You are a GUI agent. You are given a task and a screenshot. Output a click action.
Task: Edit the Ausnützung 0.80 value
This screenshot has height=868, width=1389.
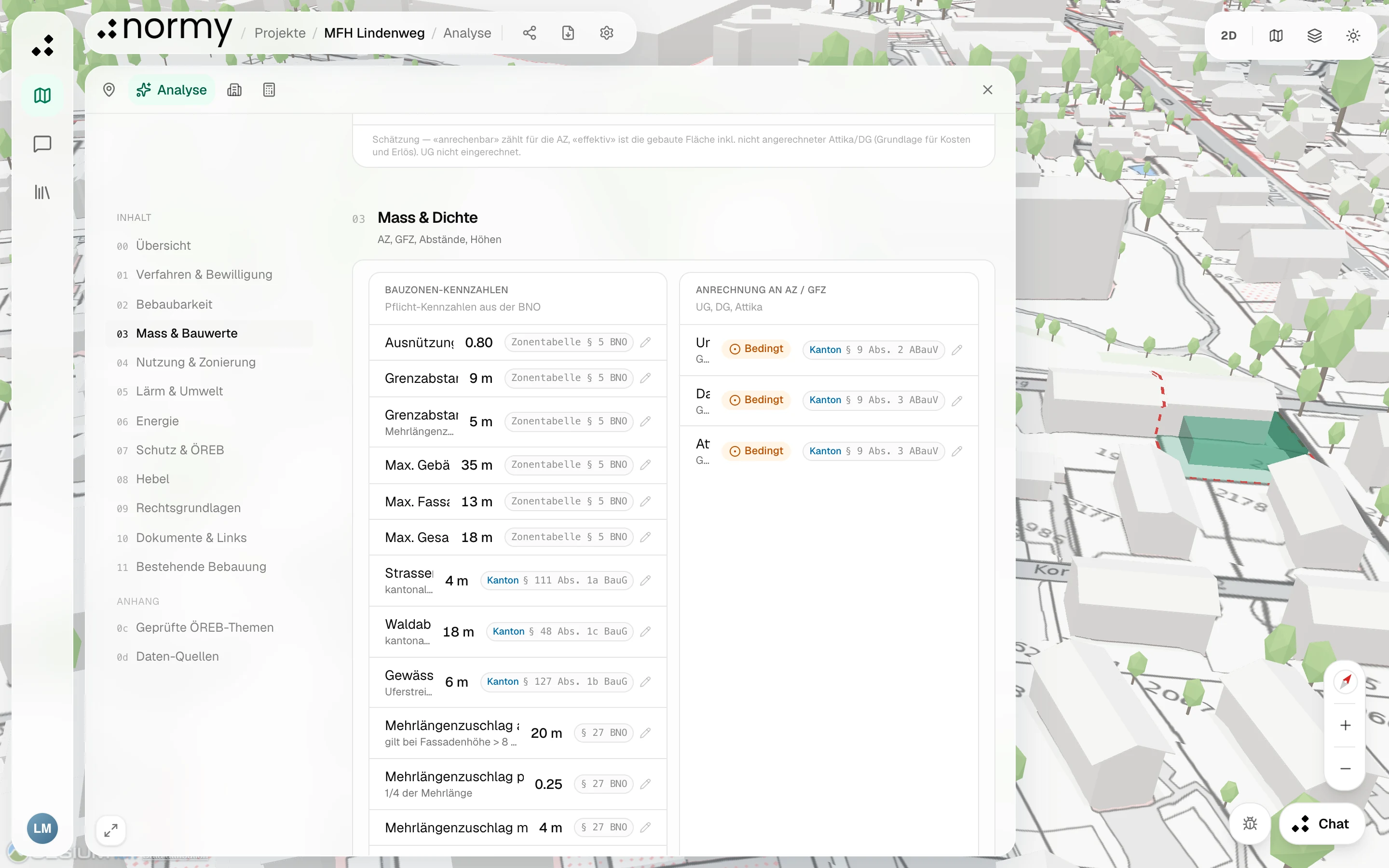645,343
